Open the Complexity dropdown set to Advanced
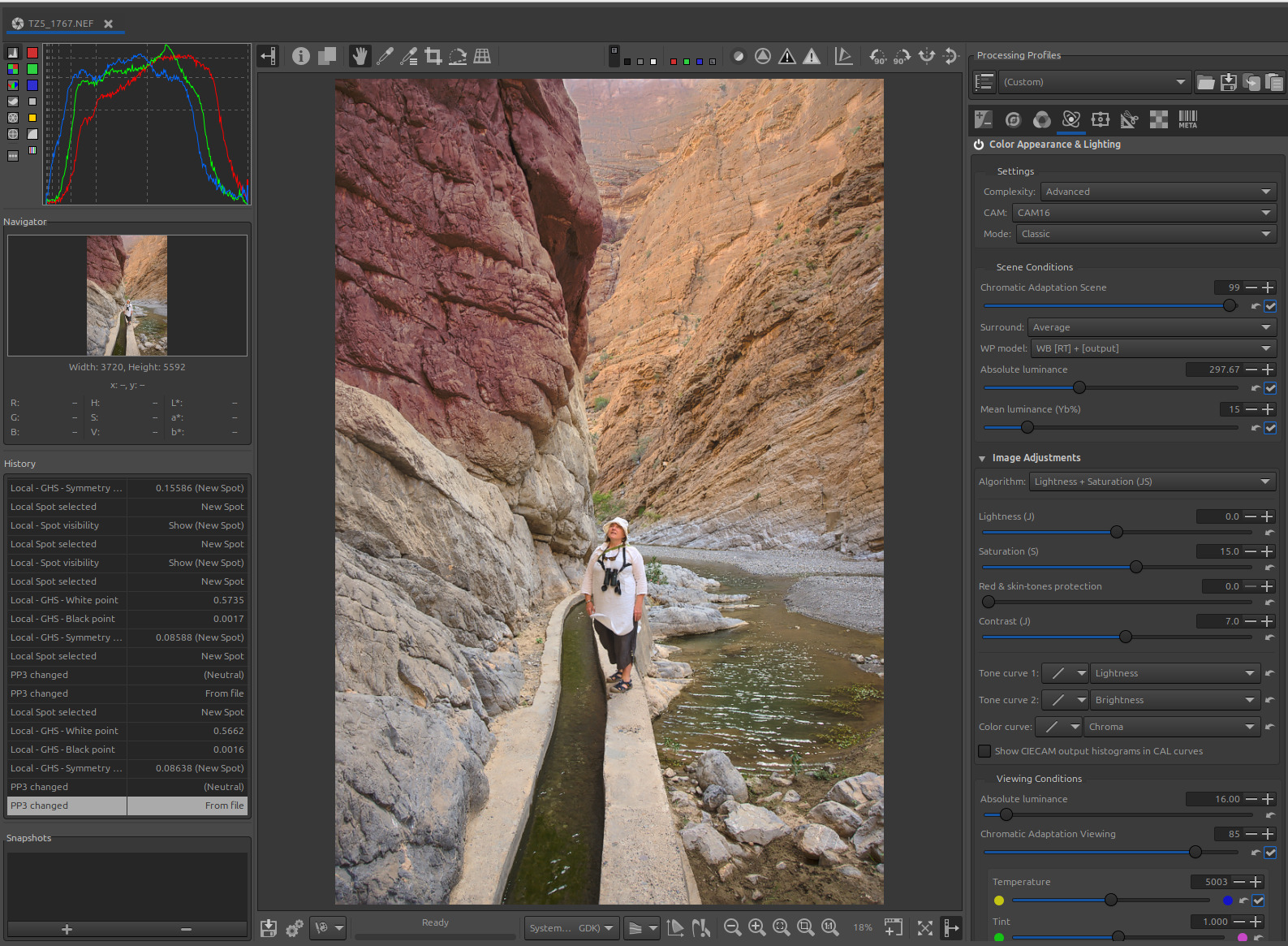 tap(1157, 192)
